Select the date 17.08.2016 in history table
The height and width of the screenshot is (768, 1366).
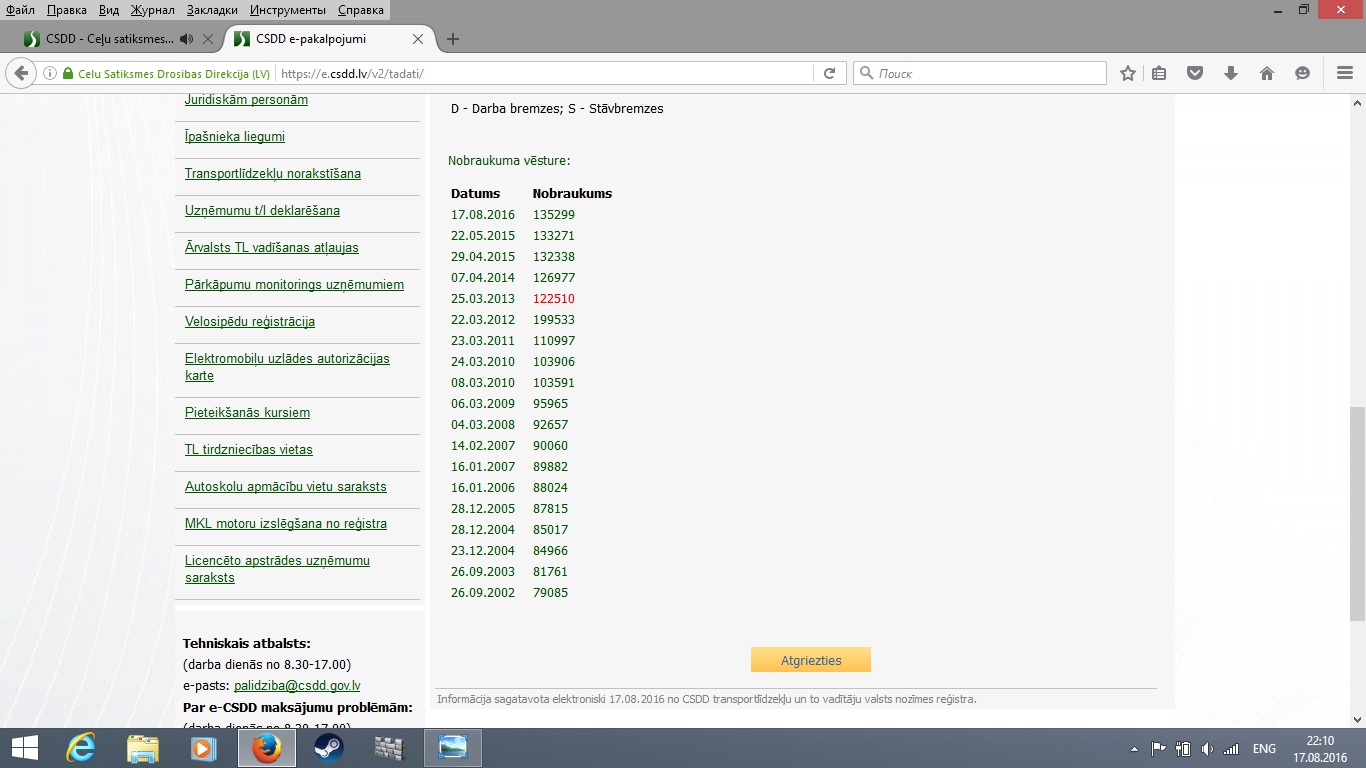pyautogui.click(x=483, y=215)
